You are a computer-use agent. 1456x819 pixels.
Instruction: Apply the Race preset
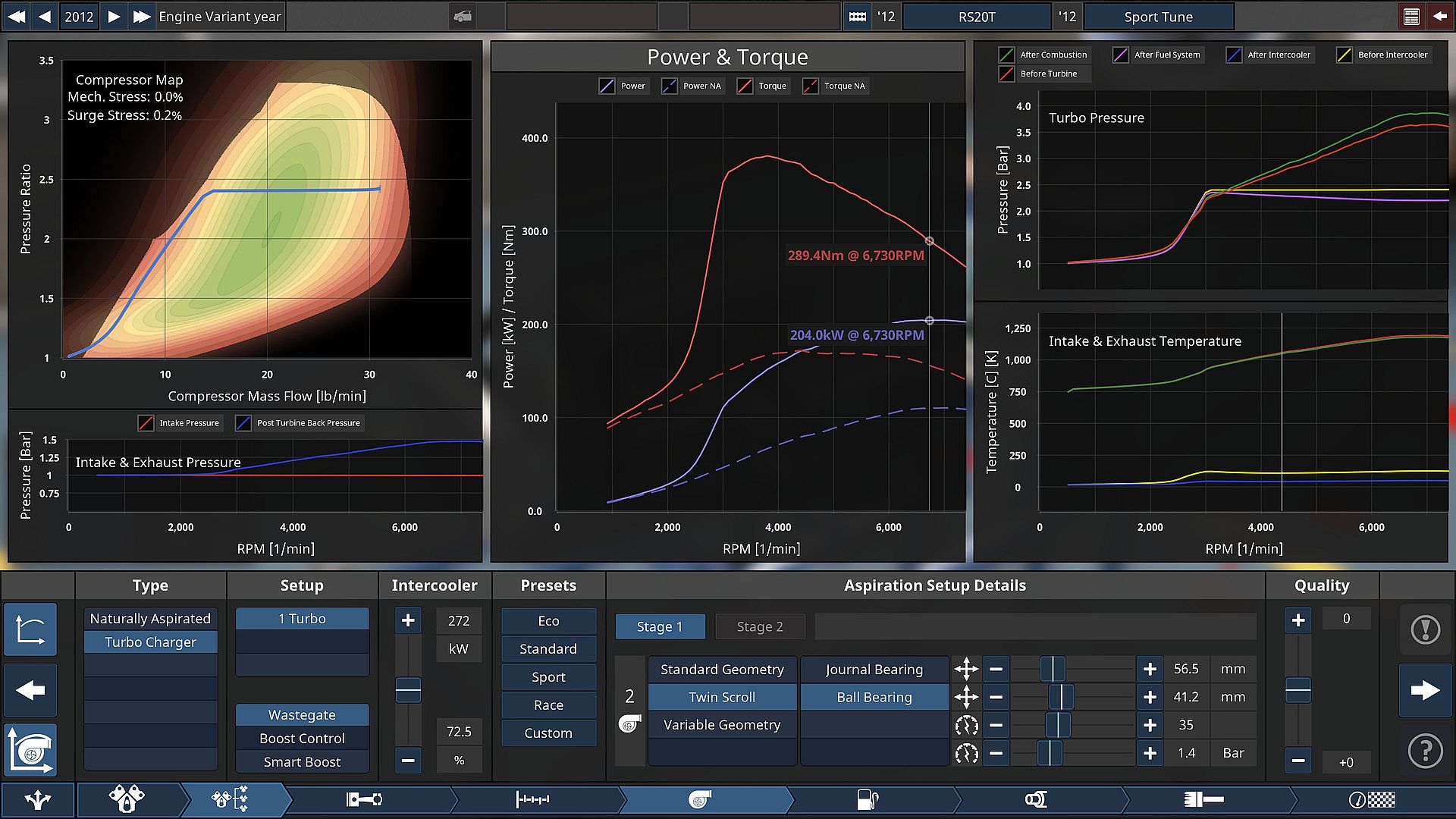pos(548,705)
